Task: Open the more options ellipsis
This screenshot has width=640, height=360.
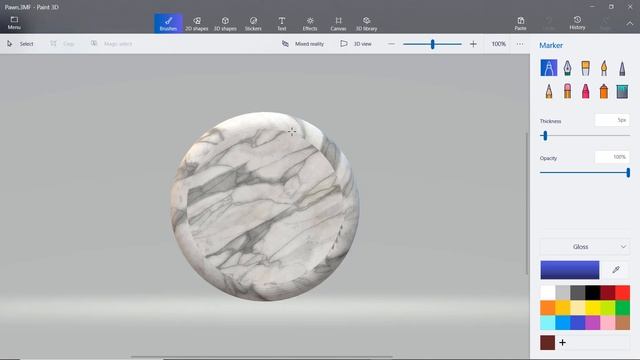Action: click(x=520, y=44)
